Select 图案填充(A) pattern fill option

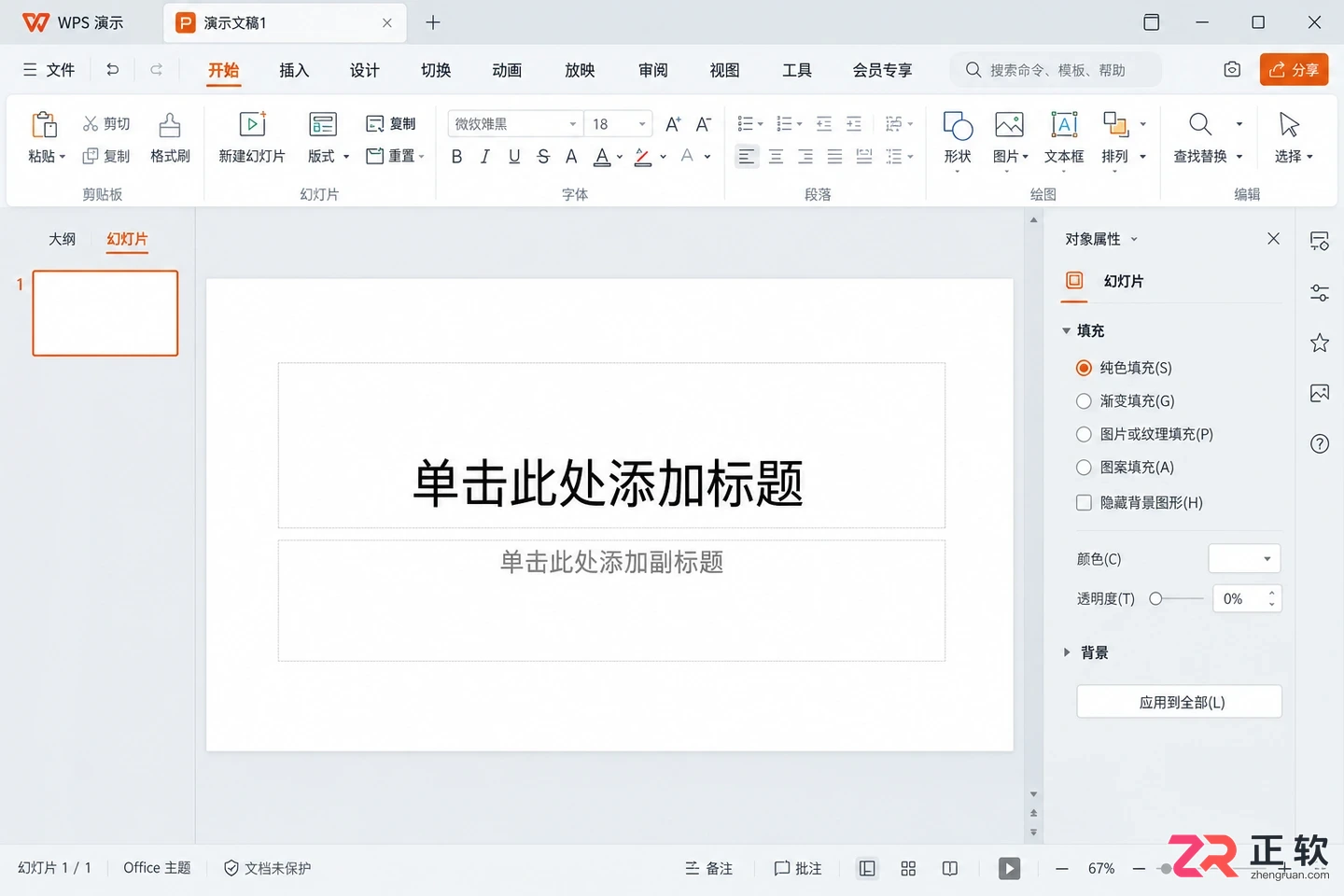coord(1125,468)
